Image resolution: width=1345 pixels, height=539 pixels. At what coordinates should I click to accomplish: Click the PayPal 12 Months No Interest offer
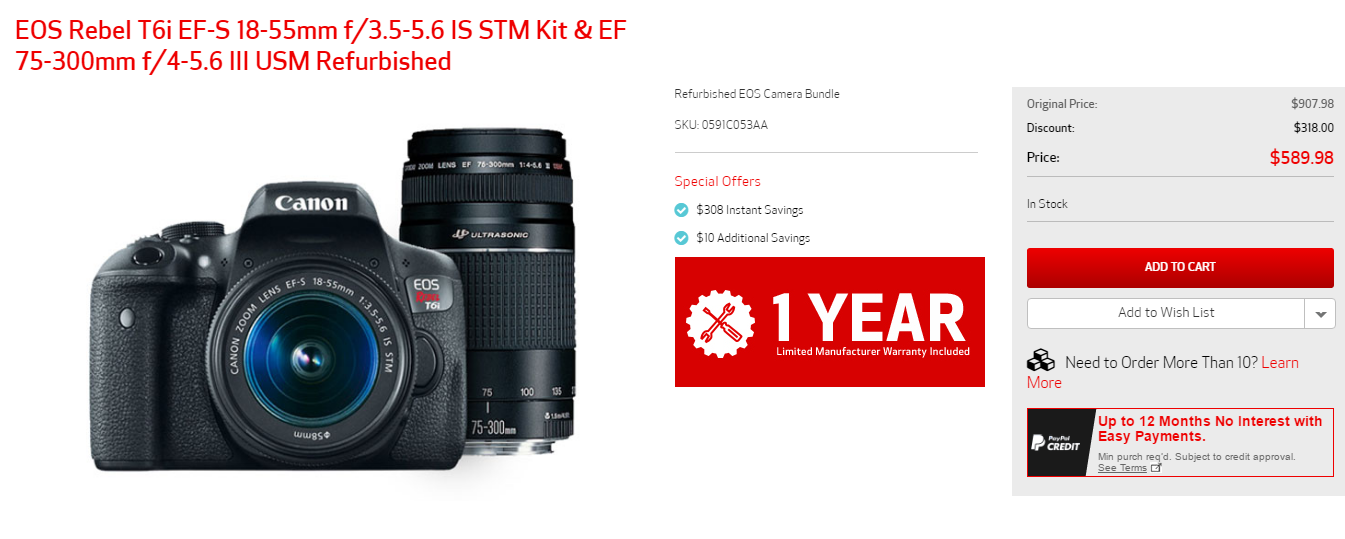[1180, 442]
